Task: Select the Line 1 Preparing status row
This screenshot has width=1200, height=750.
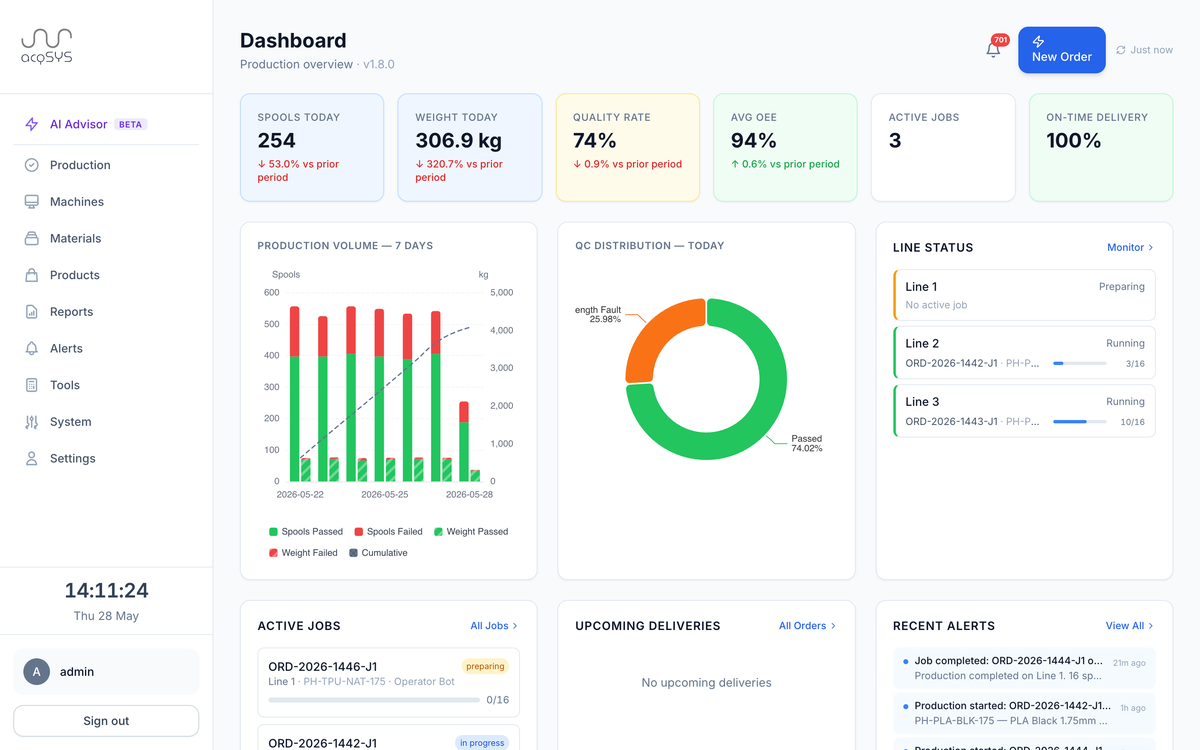Action: point(1024,295)
